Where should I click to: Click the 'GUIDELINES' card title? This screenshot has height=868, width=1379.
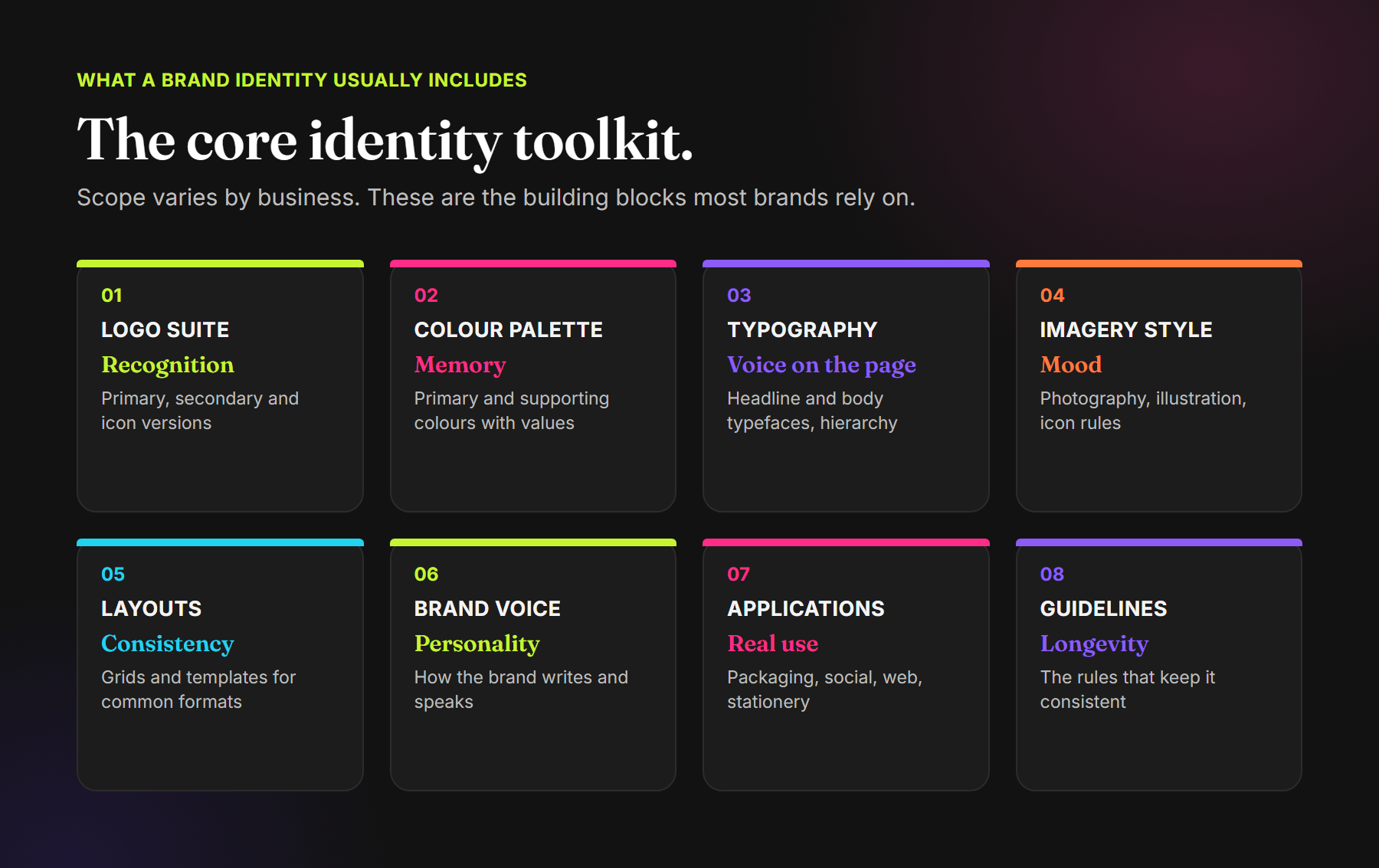click(x=1104, y=609)
